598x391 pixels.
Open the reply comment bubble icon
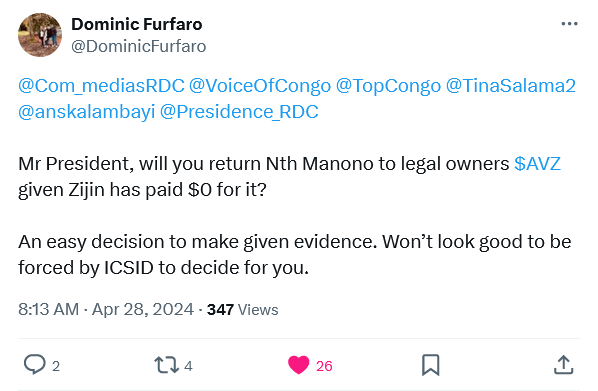35,365
